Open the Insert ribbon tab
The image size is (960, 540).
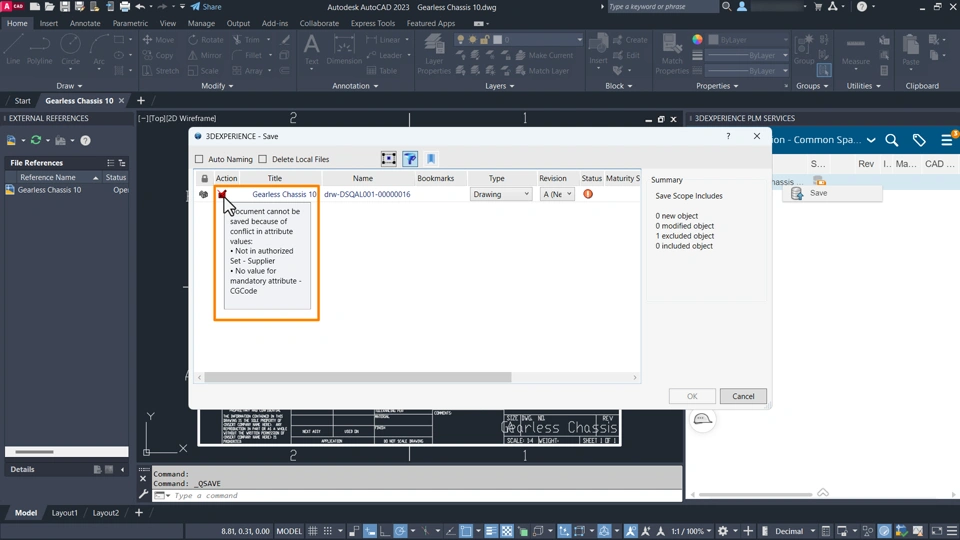(x=48, y=23)
